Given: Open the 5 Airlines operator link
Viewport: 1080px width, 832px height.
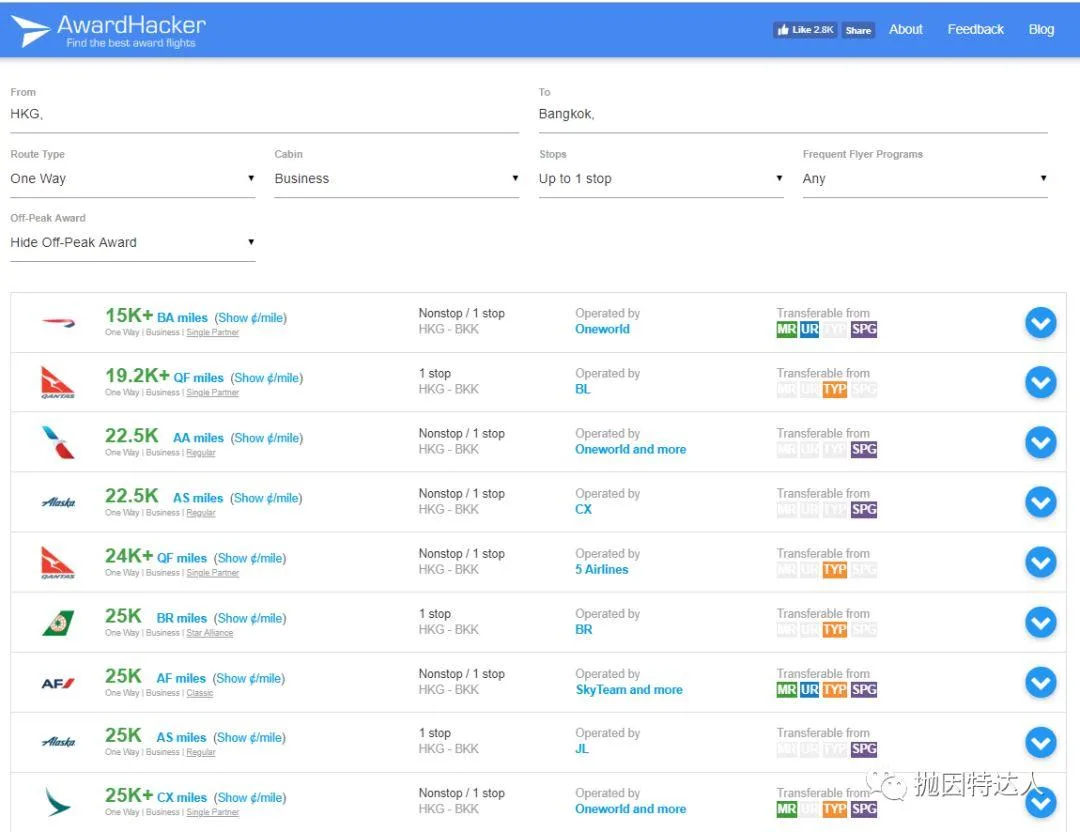Looking at the screenshot, I should click(602, 570).
